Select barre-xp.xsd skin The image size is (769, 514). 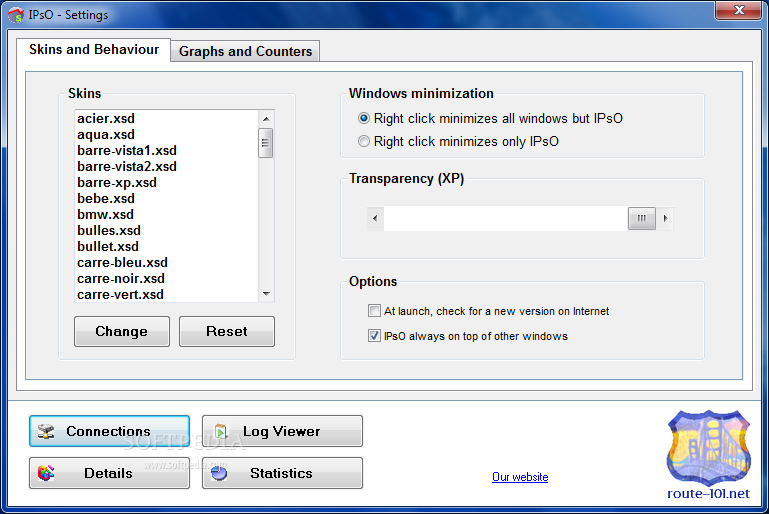(x=166, y=182)
